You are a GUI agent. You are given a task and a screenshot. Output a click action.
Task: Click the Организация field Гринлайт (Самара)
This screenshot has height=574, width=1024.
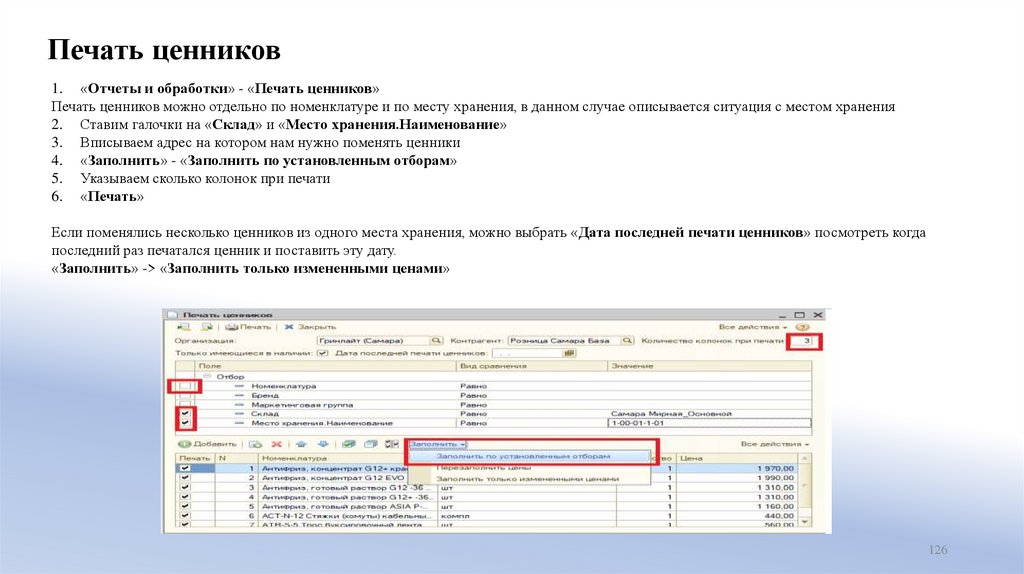click(373, 341)
